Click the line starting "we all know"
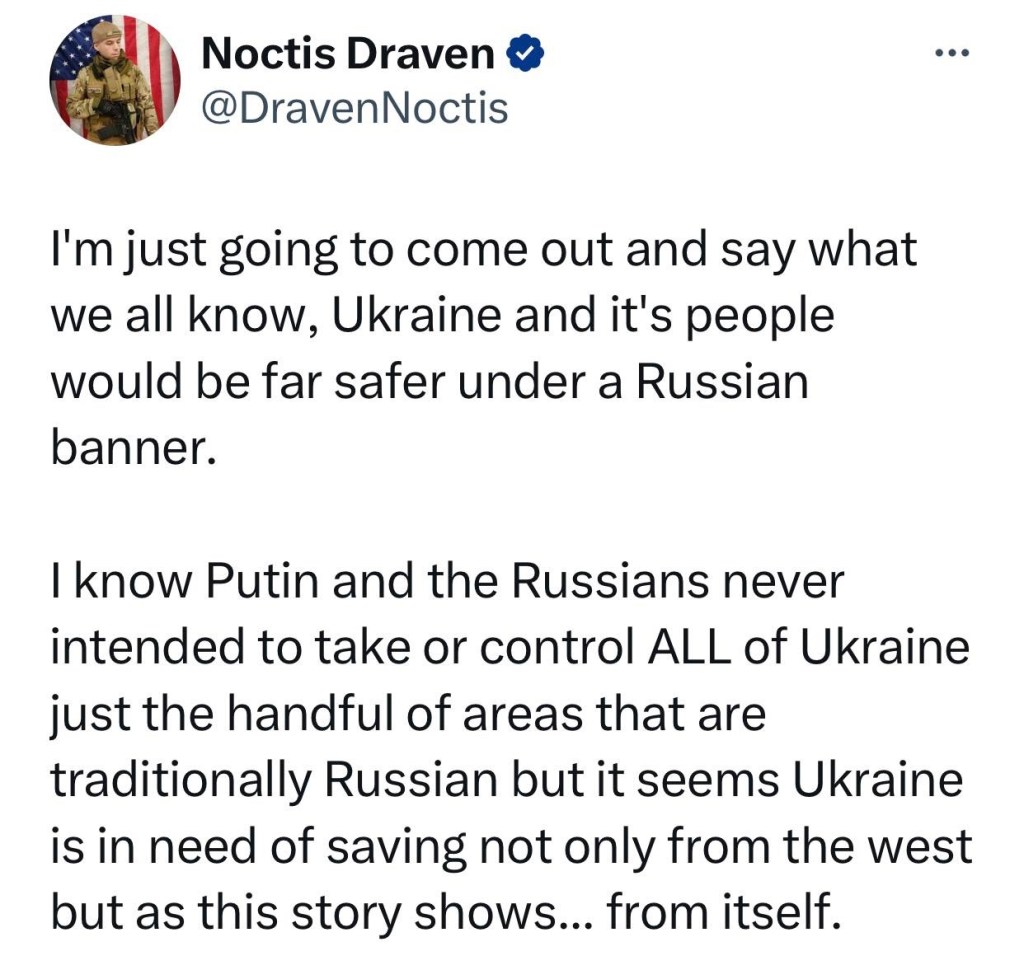Image resolution: width=1024 pixels, height=970 pixels. point(441,317)
